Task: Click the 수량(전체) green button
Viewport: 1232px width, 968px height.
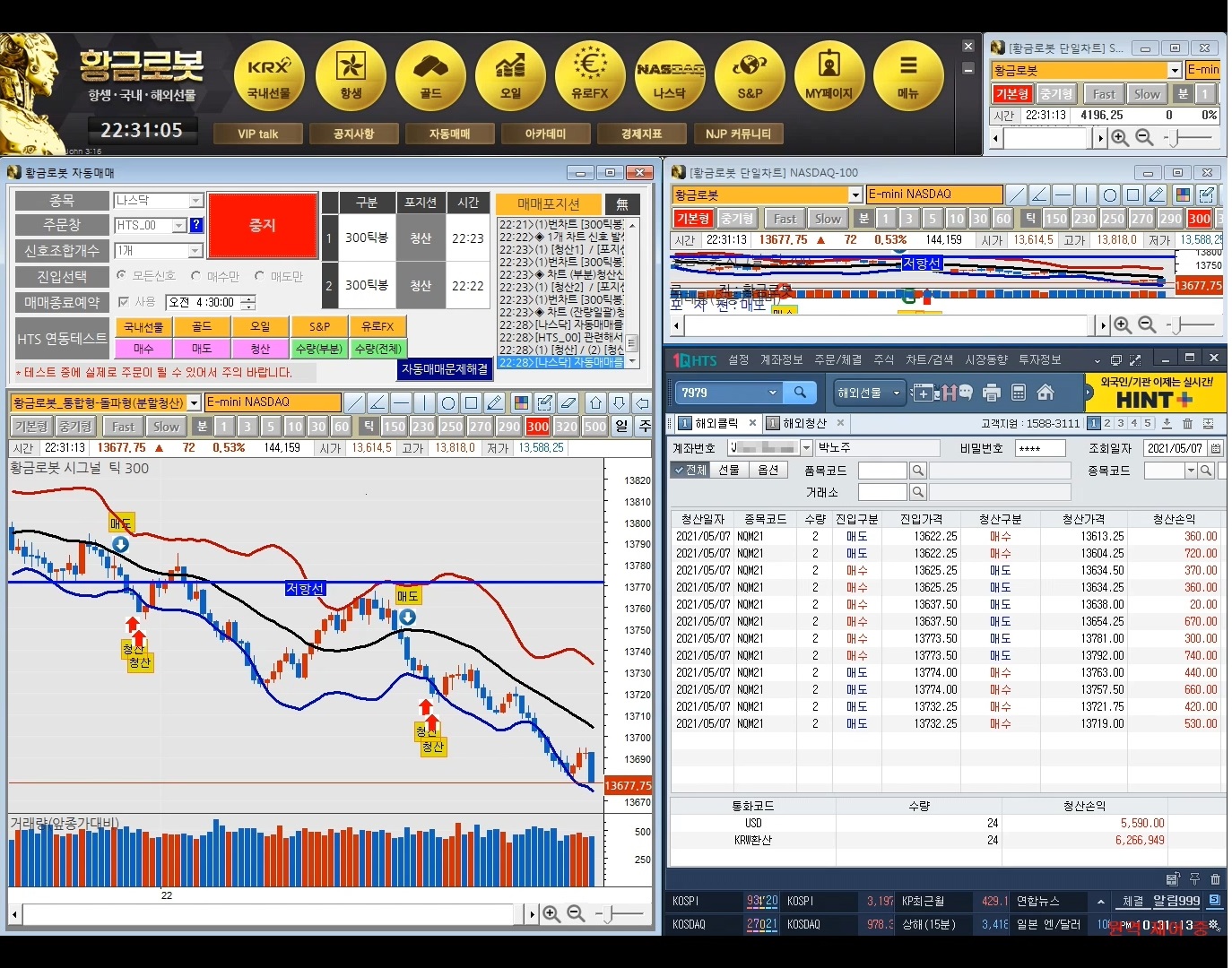Action: [377, 349]
